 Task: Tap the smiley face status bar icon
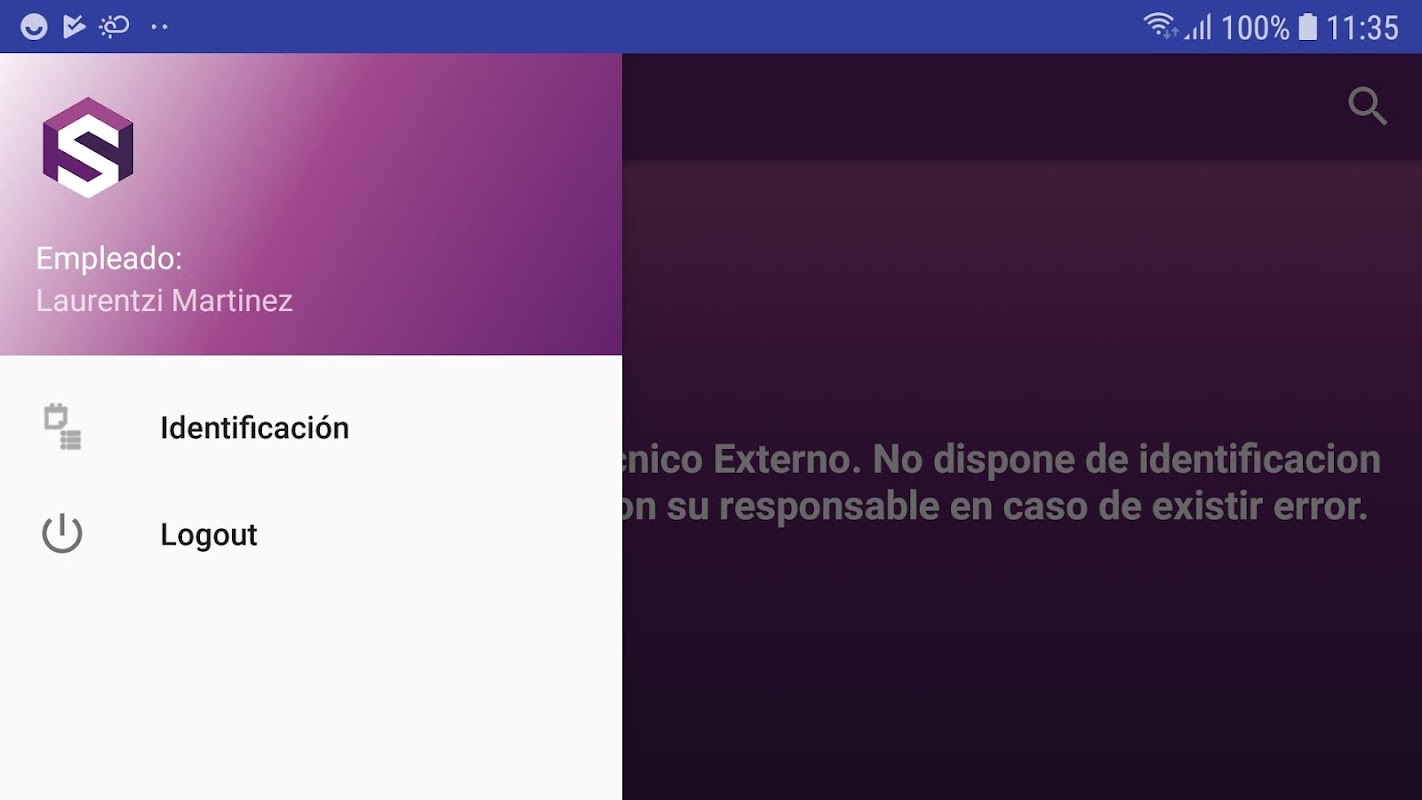click(x=34, y=27)
